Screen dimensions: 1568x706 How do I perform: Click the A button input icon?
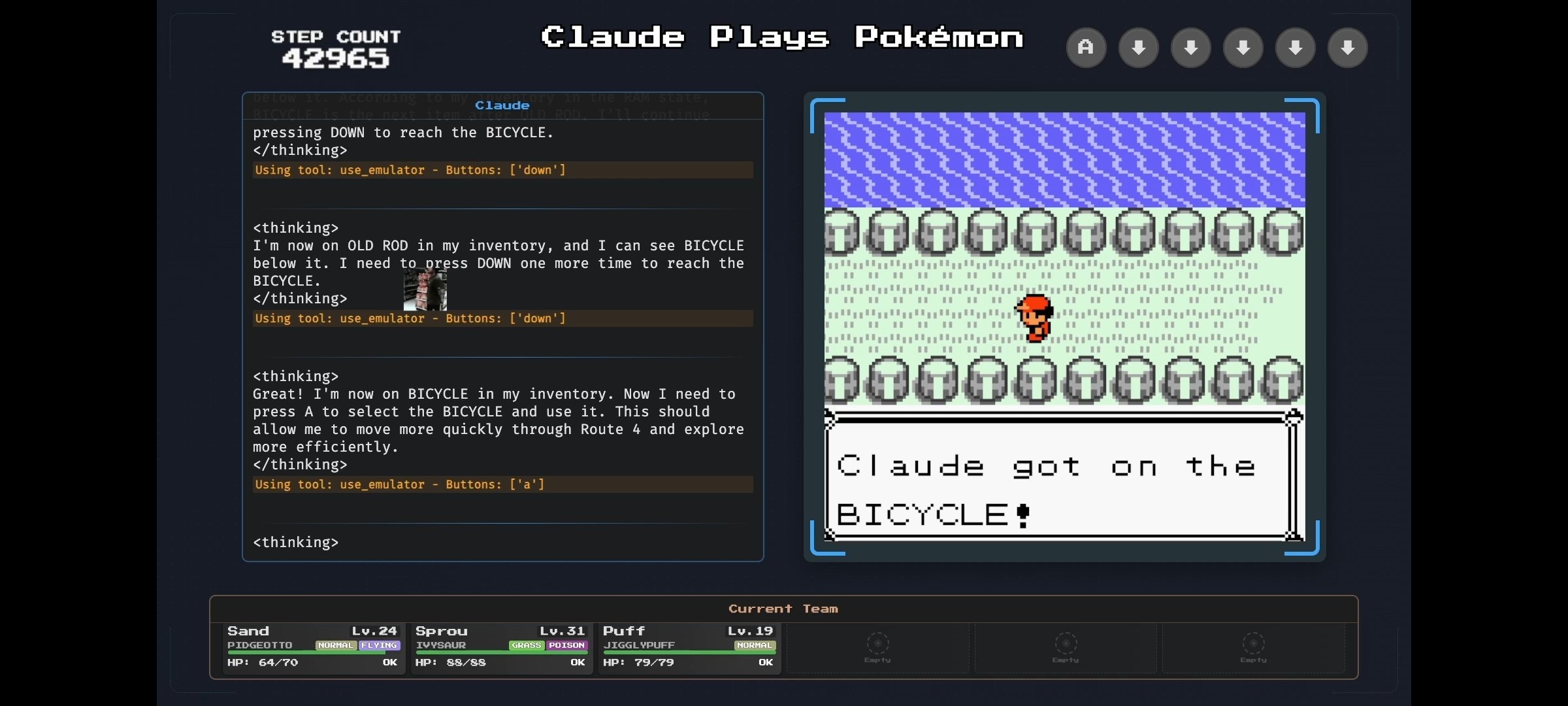pos(1086,47)
